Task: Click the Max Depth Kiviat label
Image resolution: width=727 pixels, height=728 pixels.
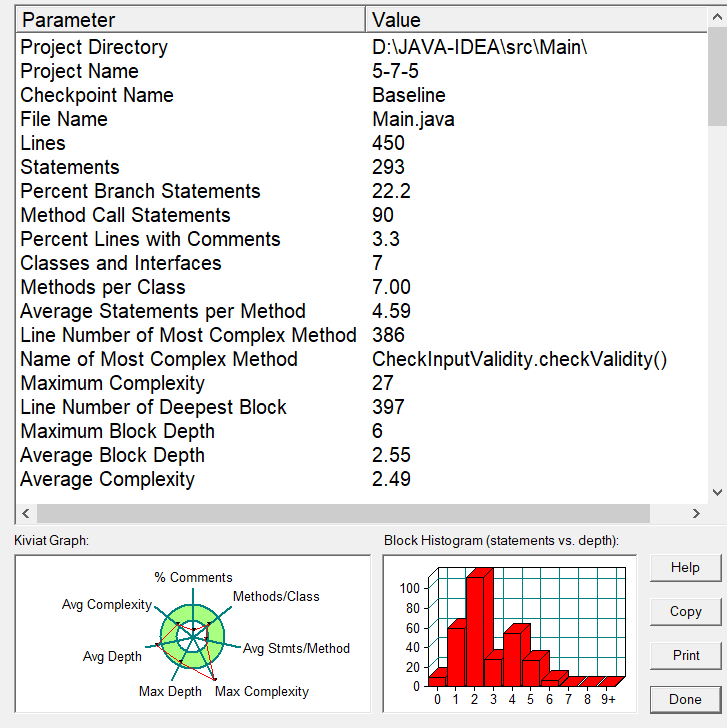Action: [170, 691]
